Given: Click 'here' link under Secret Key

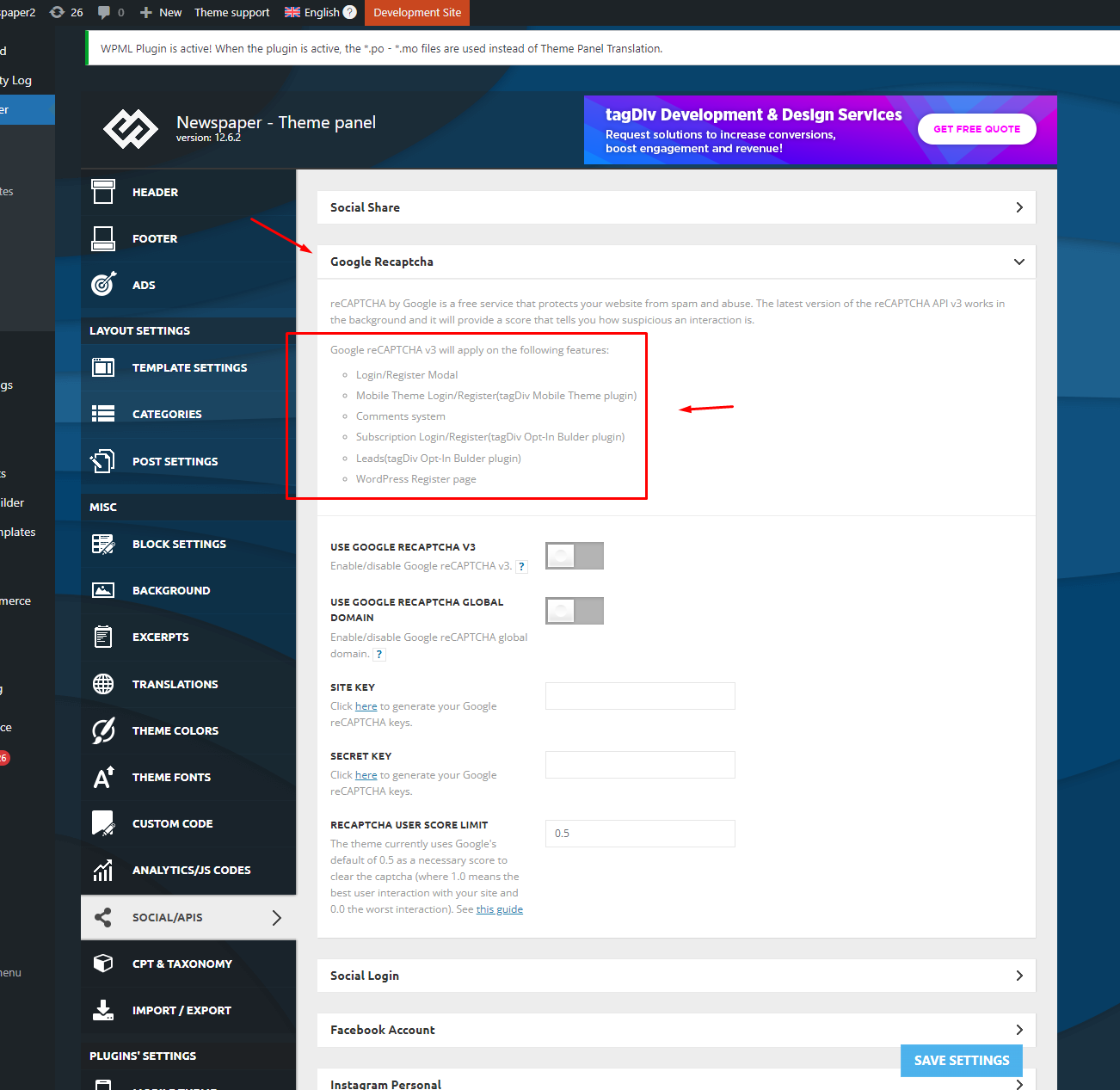Looking at the screenshot, I should [366, 775].
